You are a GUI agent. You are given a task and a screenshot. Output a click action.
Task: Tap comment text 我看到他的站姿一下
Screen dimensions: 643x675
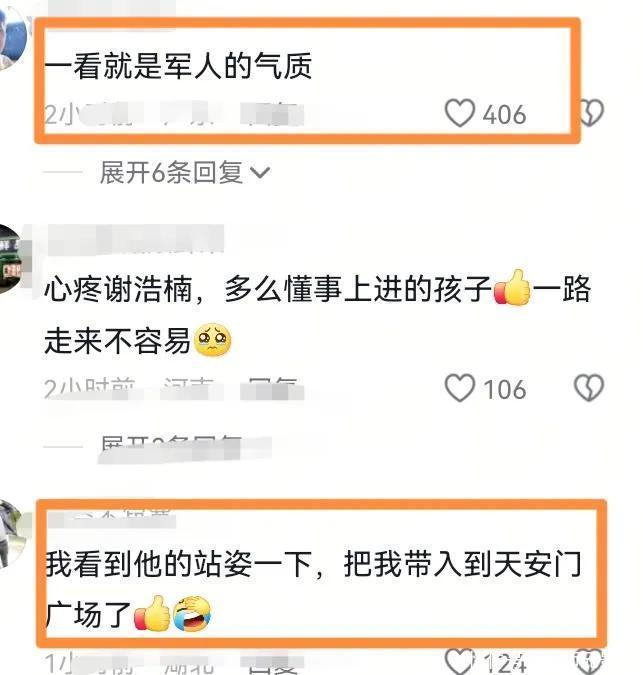click(x=178, y=564)
